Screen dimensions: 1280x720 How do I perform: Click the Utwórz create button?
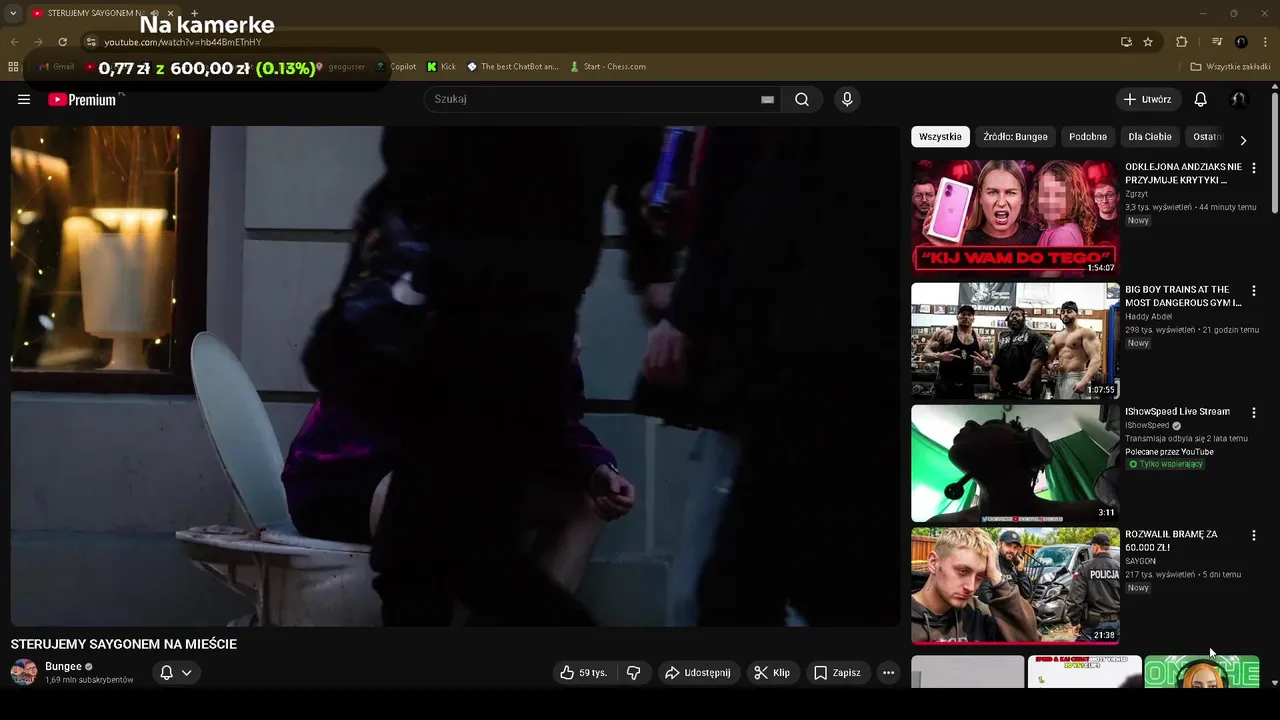[1148, 99]
